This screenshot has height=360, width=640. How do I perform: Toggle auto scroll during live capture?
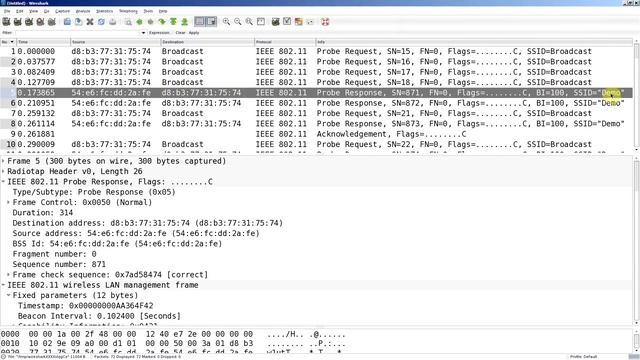coord(211,22)
